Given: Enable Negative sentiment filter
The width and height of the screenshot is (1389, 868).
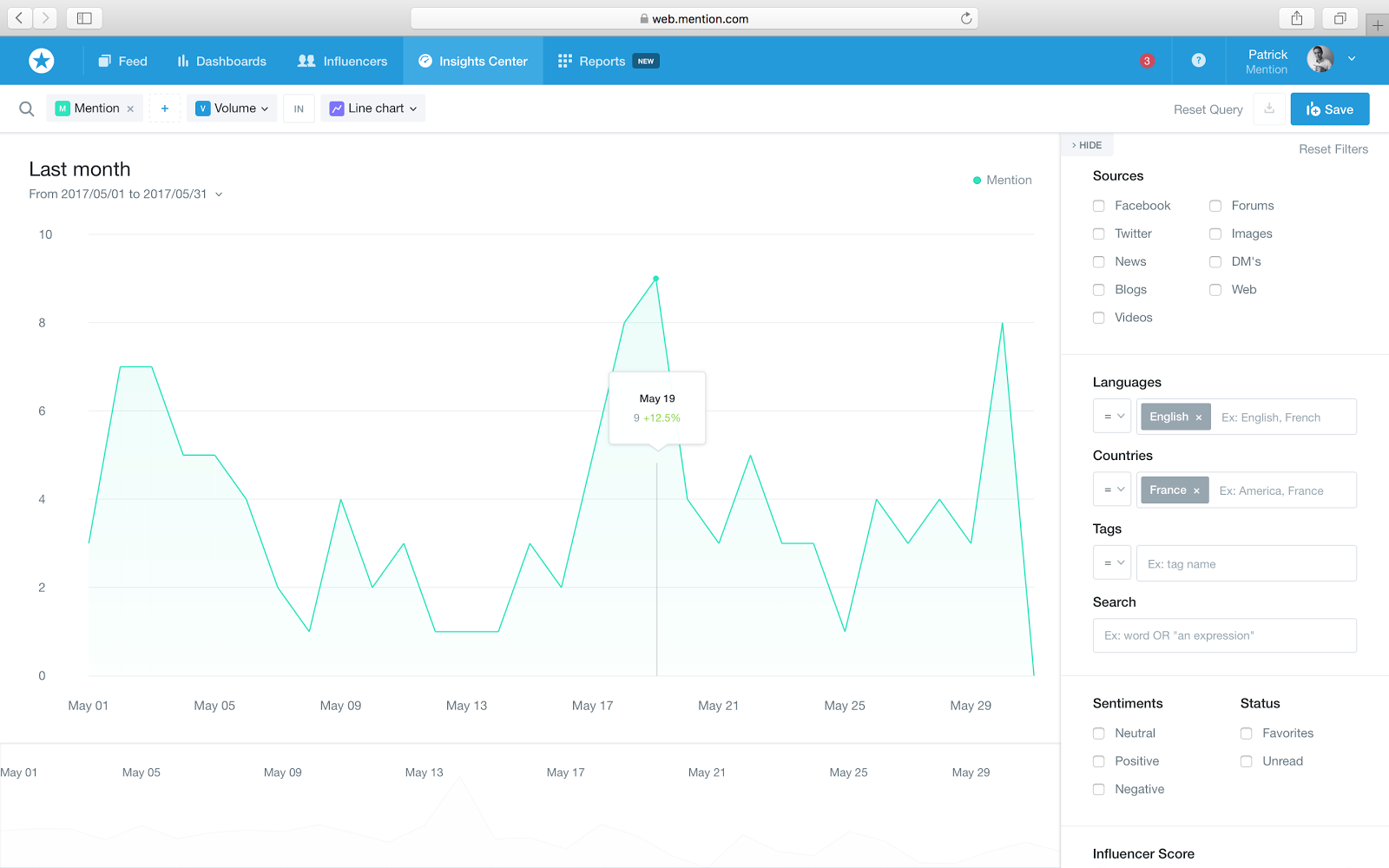Looking at the screenshot, I should [1098, 789].
